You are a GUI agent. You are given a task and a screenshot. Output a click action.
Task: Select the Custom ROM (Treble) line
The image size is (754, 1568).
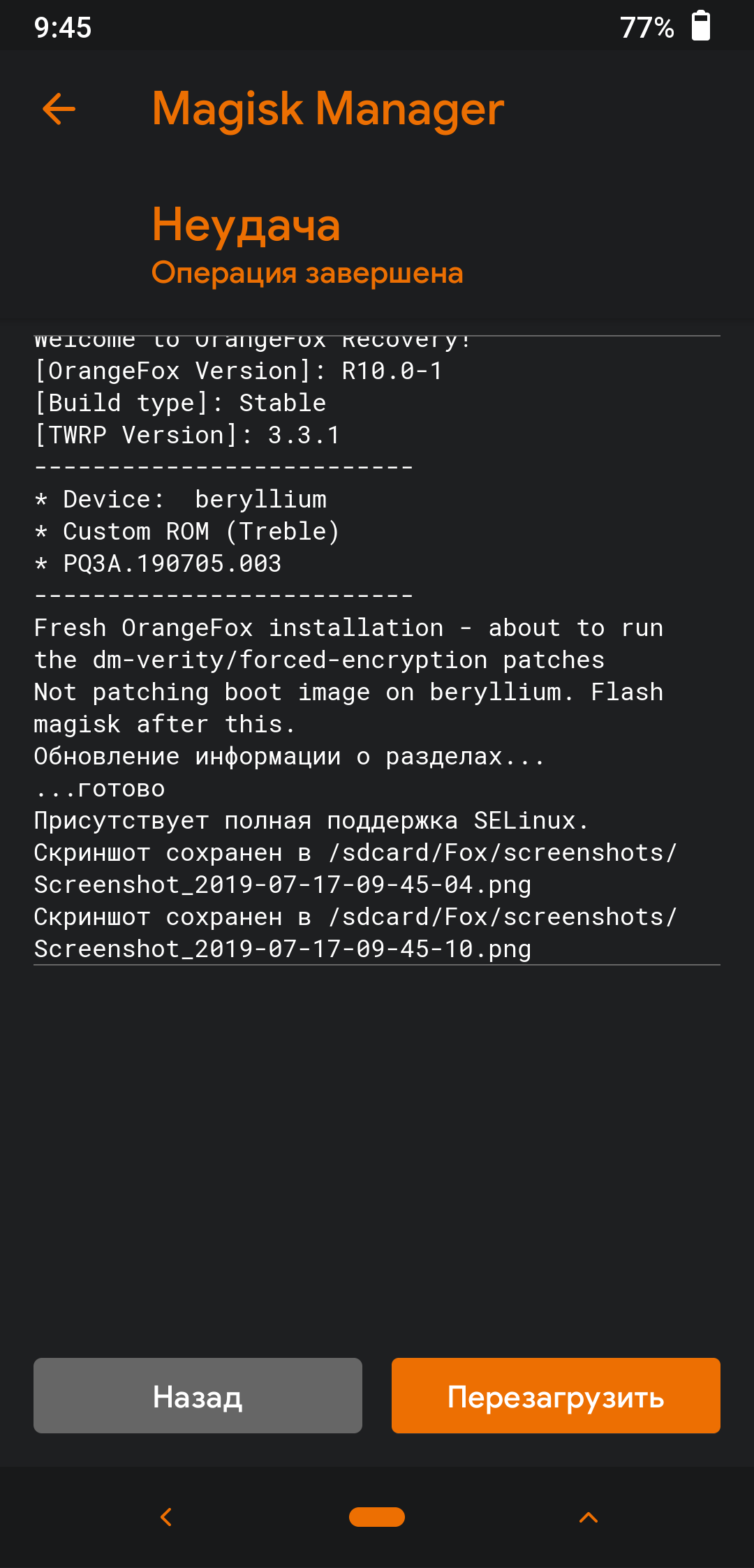point(187,531)
